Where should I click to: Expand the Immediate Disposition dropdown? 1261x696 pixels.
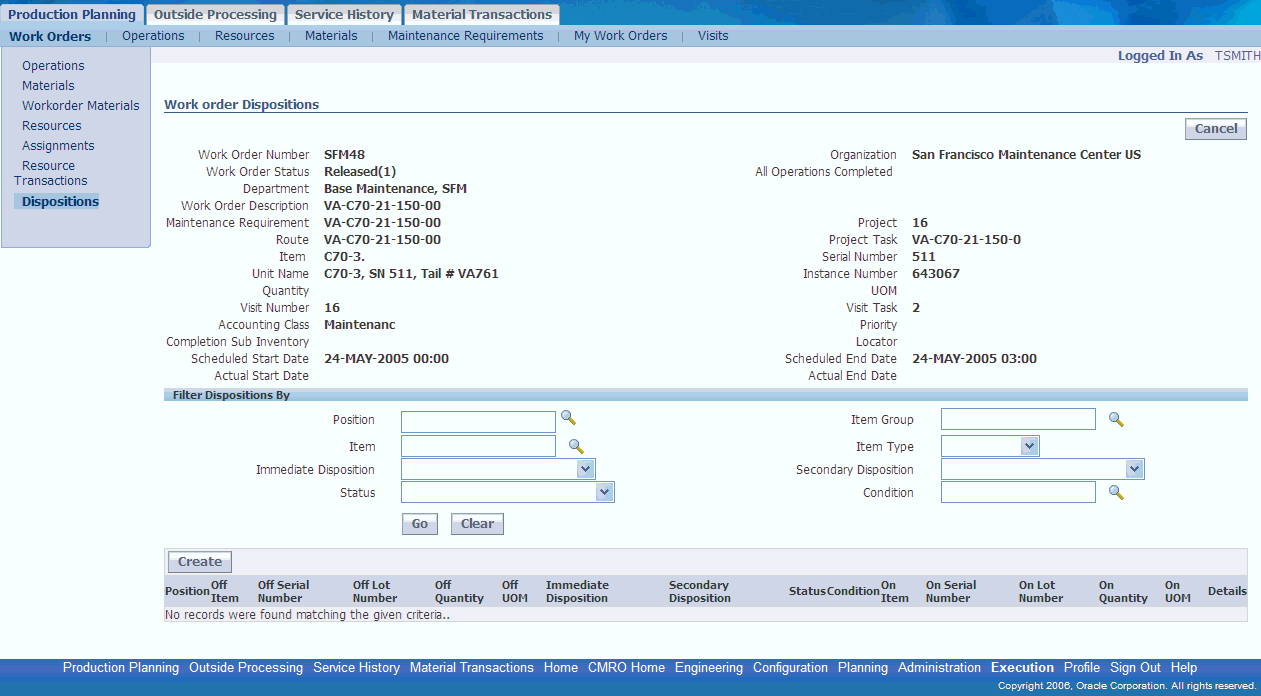pos(586,469)
